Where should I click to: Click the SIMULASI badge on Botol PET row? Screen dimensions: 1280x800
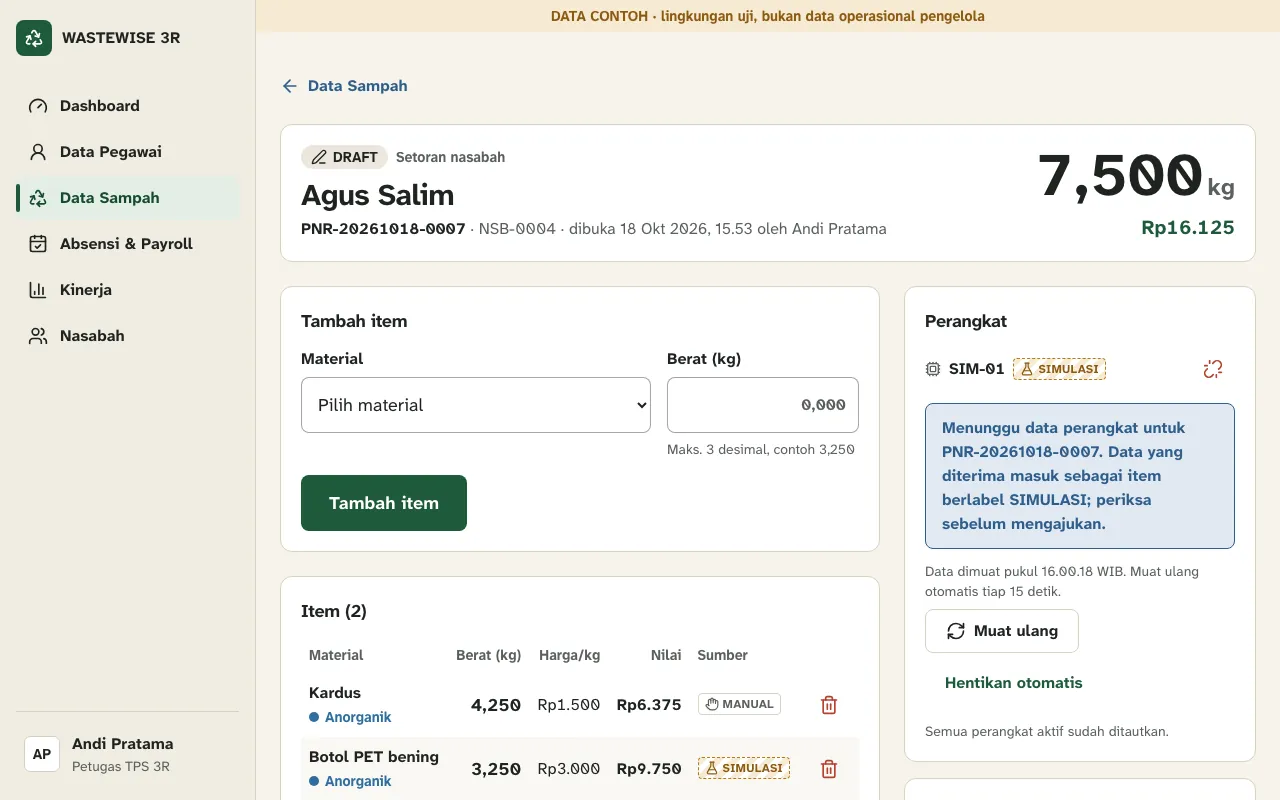[x=744, y=768]
